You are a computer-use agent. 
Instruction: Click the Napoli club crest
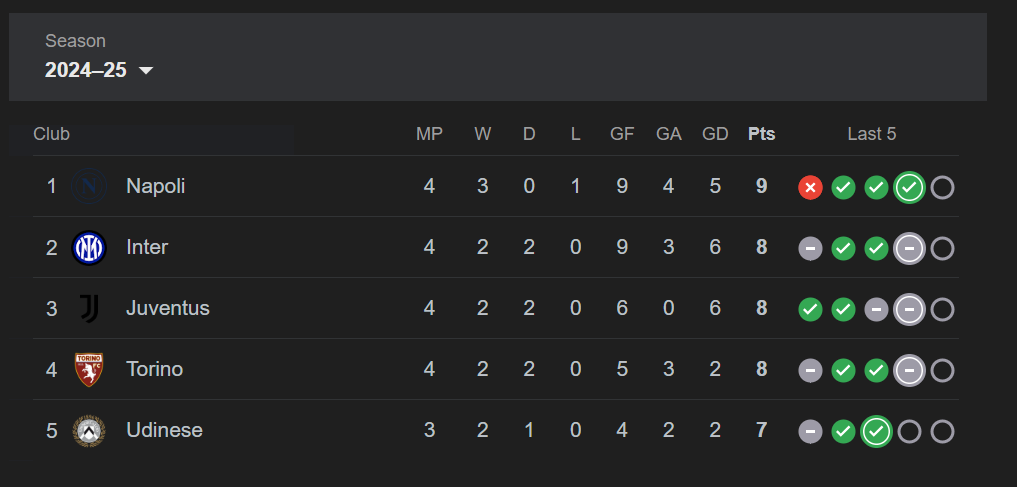89,187
